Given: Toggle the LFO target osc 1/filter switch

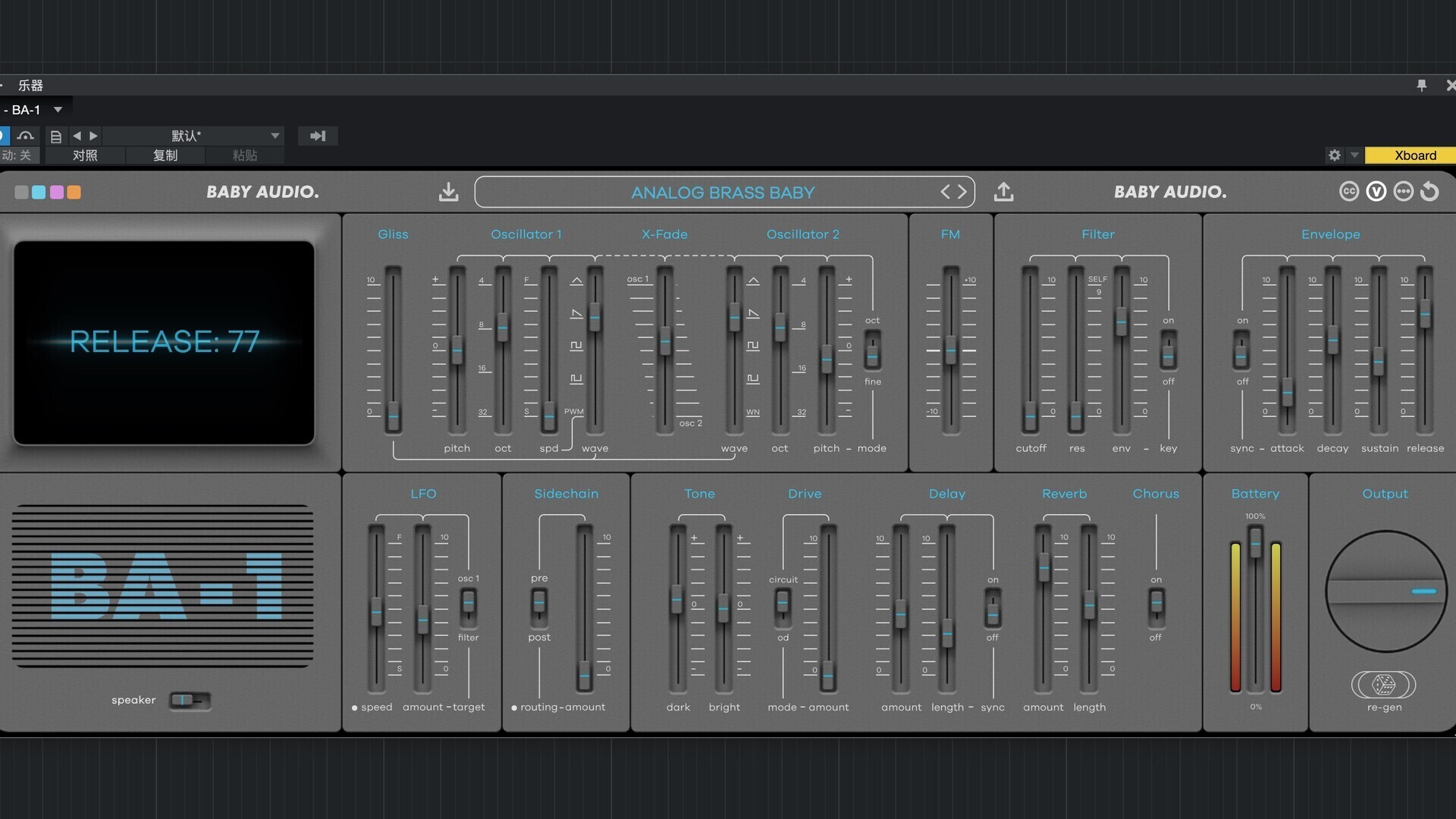Looking at the screenshot, I should pyautogui.click(x=469, y=607).
